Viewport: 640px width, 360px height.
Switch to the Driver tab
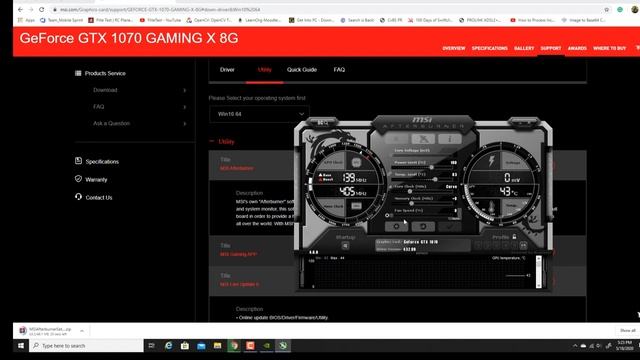pyautogui.click(x=227, y=70)
